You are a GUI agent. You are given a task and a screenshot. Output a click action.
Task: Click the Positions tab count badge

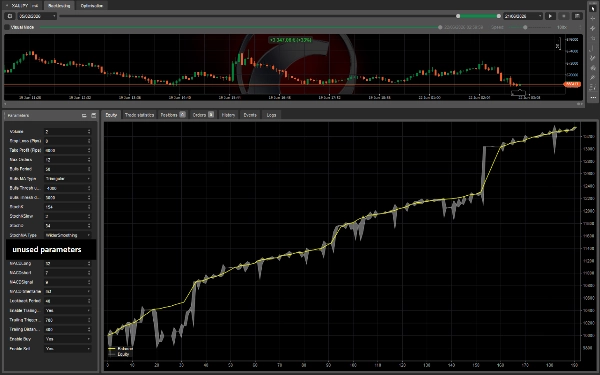[x=183, y=114]
